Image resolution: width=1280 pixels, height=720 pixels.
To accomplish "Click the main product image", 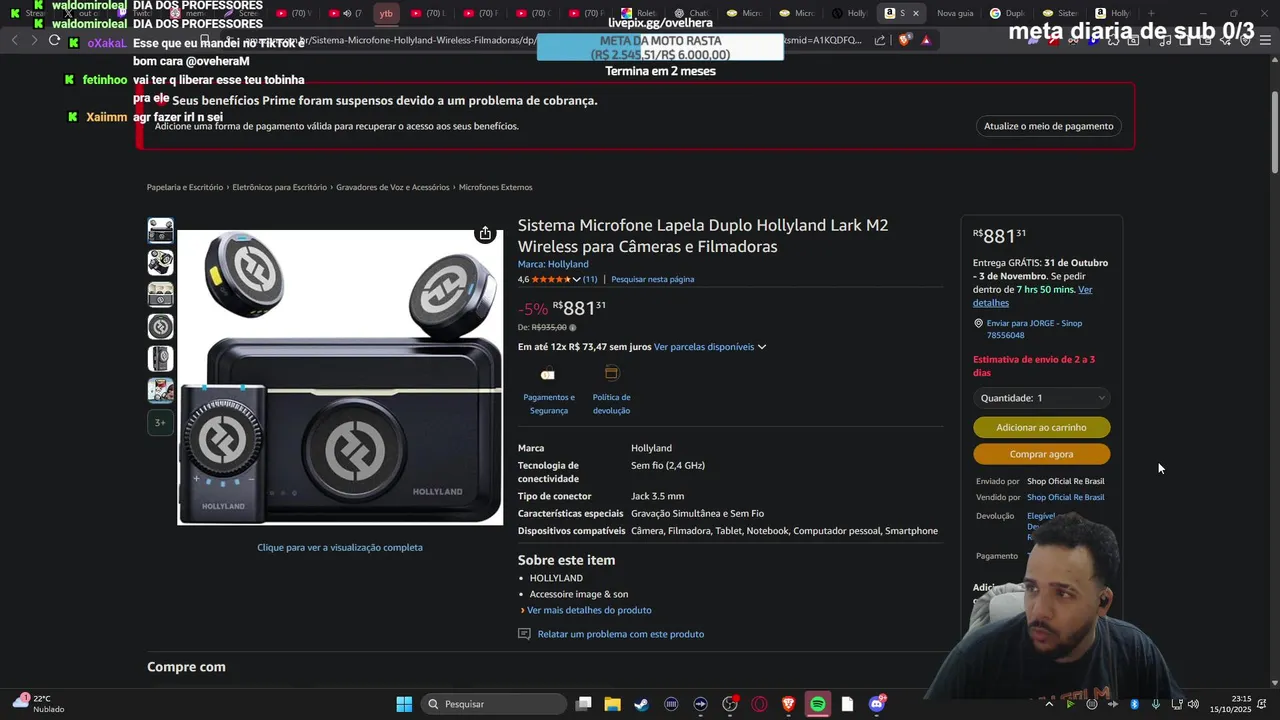I will [340, 377].
